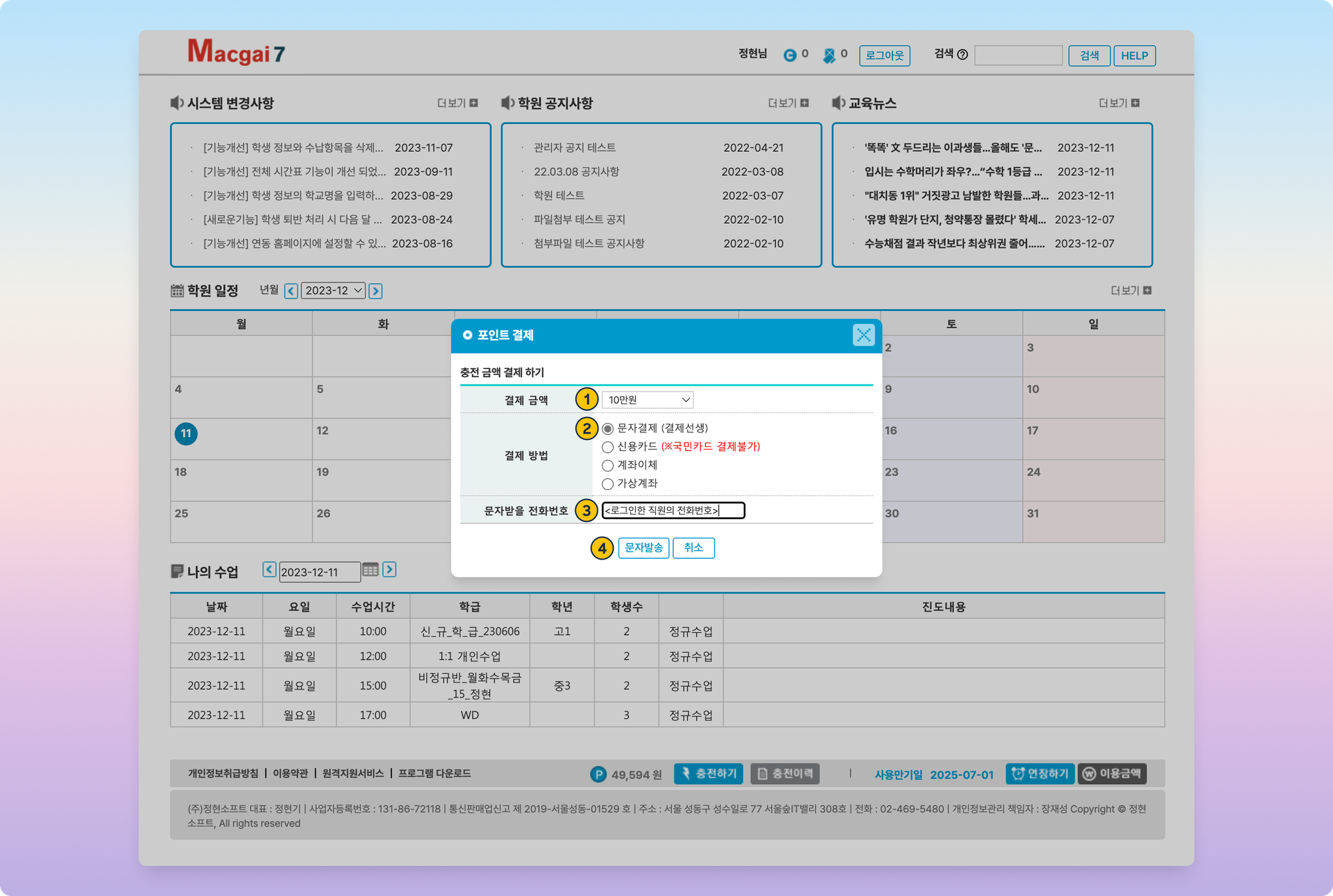The height and width of the screenshot is (896, 1333).
Task: Pick 가상계좌 payment option
Action: pos(607,484)
